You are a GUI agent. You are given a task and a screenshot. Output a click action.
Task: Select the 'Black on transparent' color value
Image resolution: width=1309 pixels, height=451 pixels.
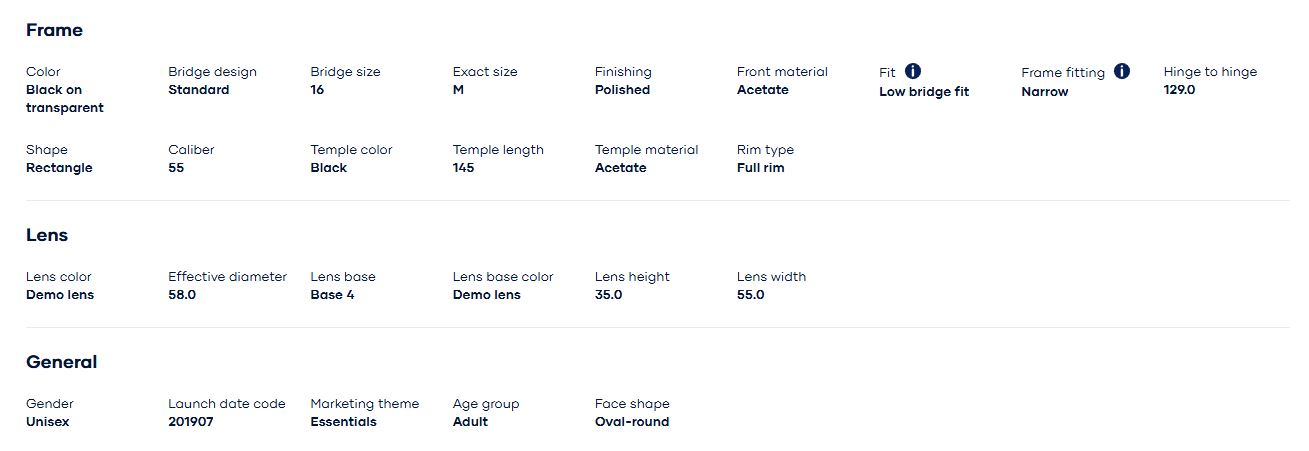click(65, 99)
